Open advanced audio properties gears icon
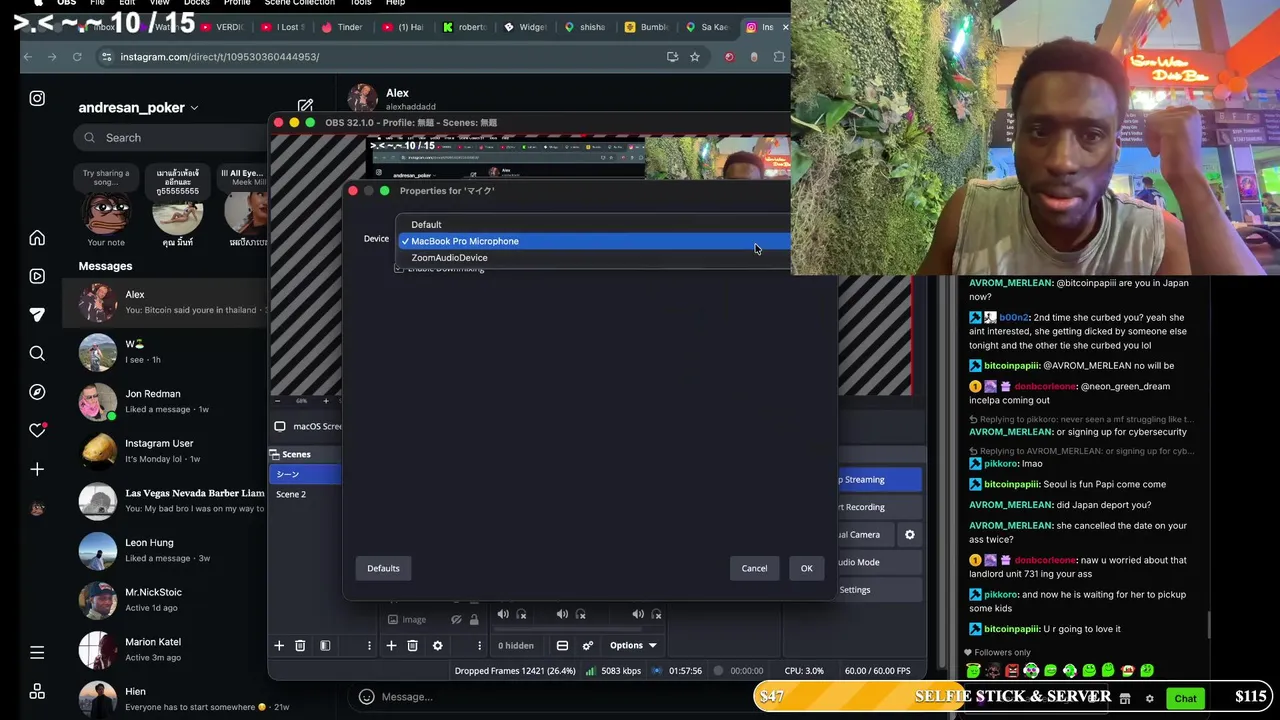The width and height of the screenshot is (1280, 720). [x=588, y=646]
